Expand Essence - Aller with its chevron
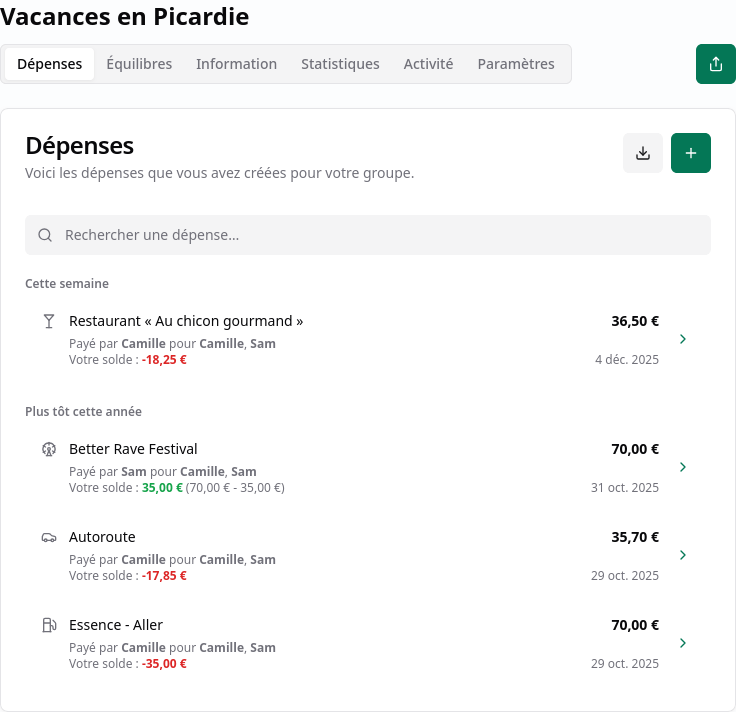The width and height of the screenshot is (736, 712). pos(683,643)
